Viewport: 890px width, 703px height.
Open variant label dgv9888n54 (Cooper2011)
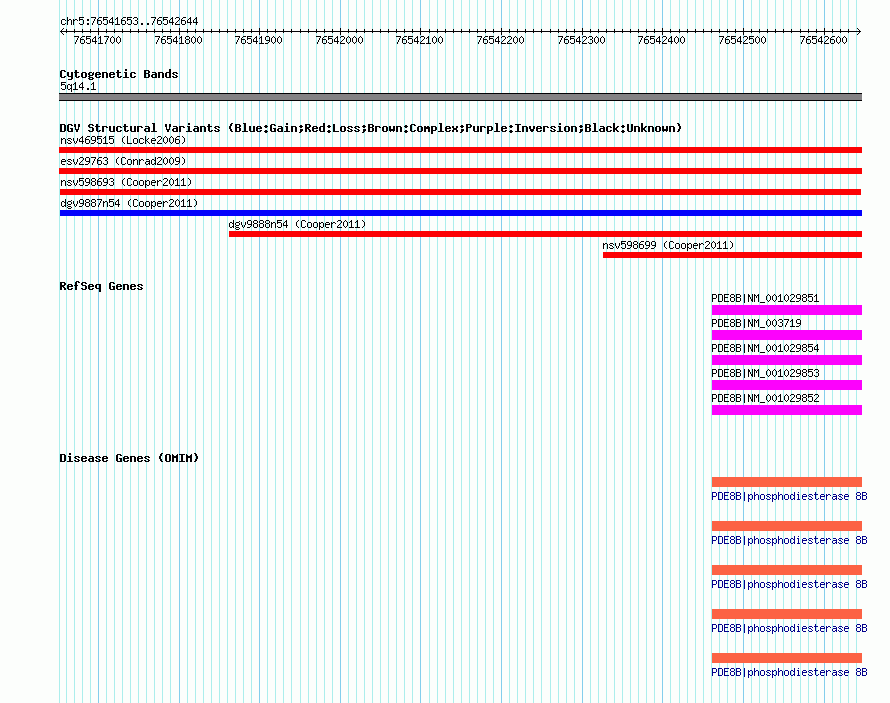pos(297,224)
